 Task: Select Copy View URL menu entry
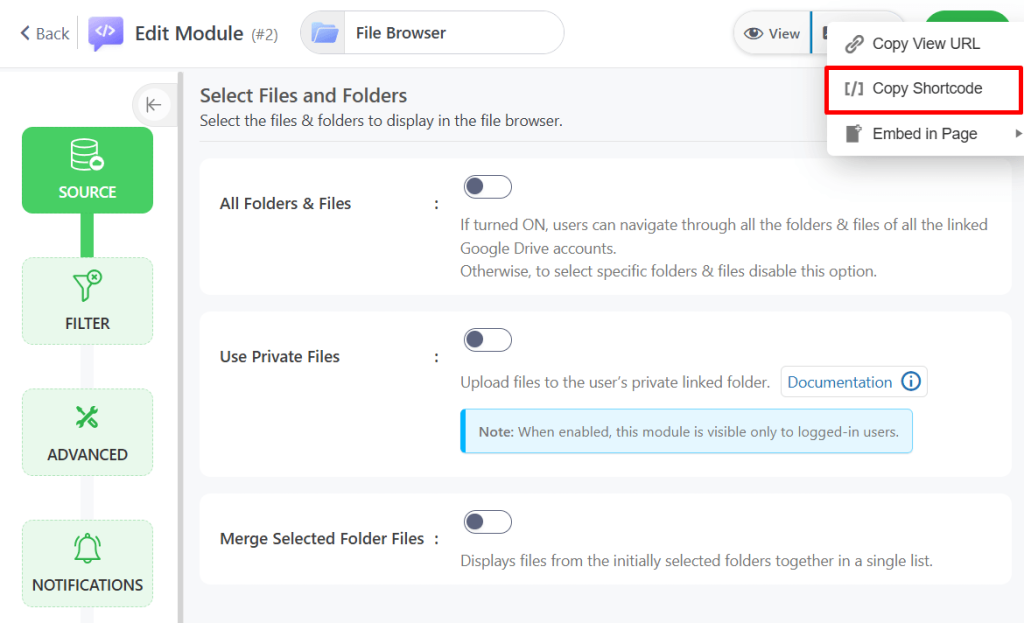[x=925, y=44]
